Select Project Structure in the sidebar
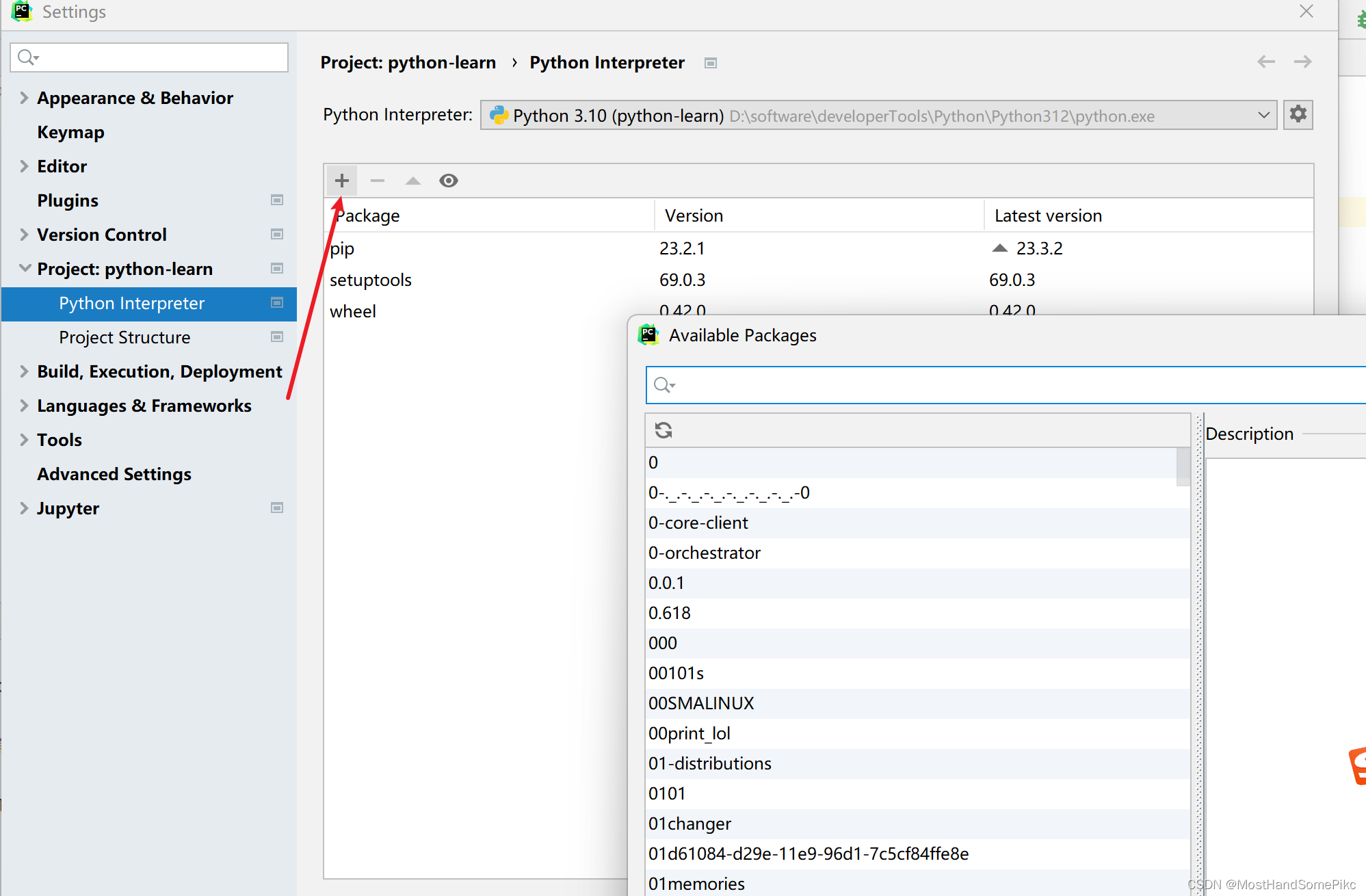Image resolution: width=1366 pixels, height=896 pixels. pyautogui.click(x=124, y=337)
